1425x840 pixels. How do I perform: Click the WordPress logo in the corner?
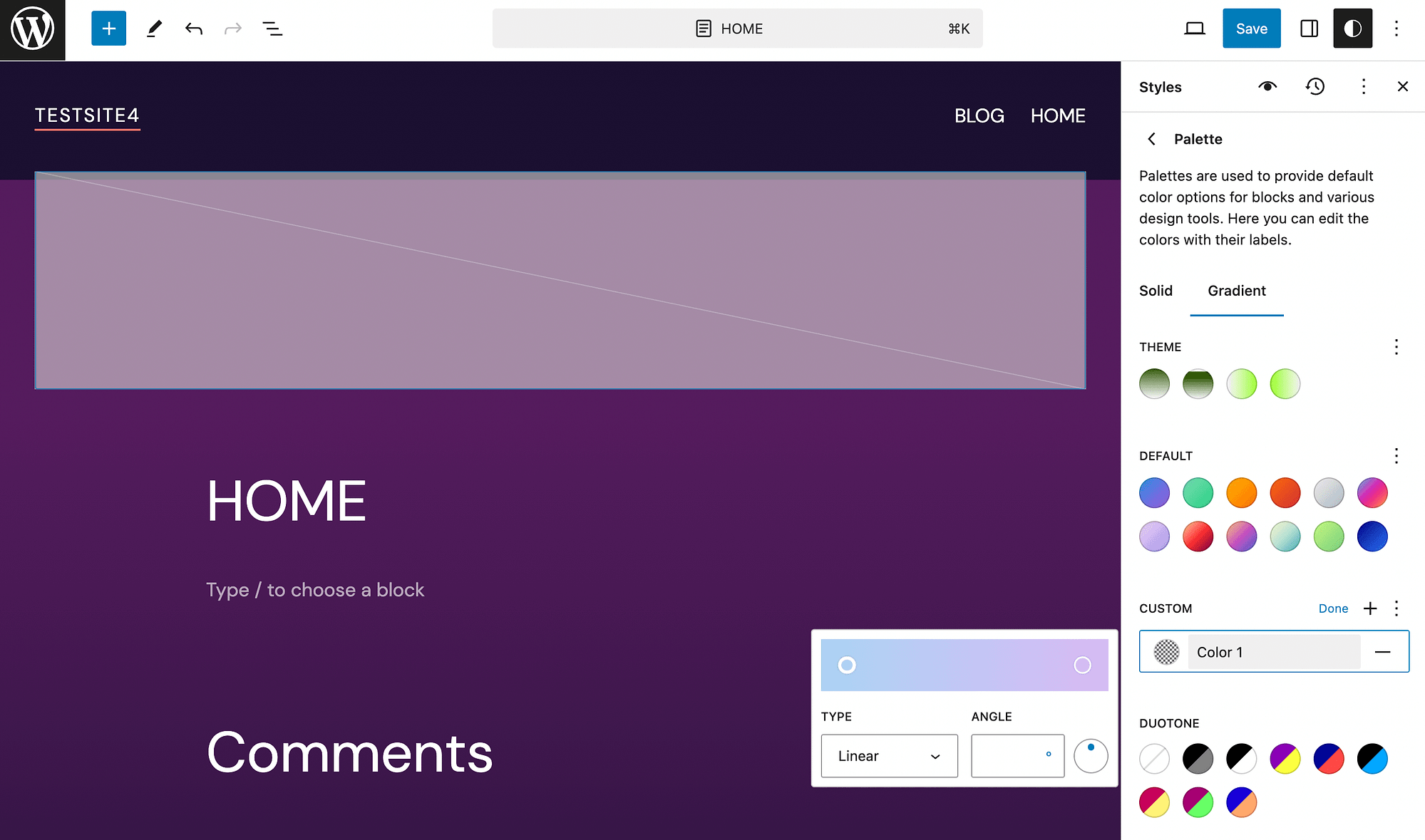(x=32, y=28)
